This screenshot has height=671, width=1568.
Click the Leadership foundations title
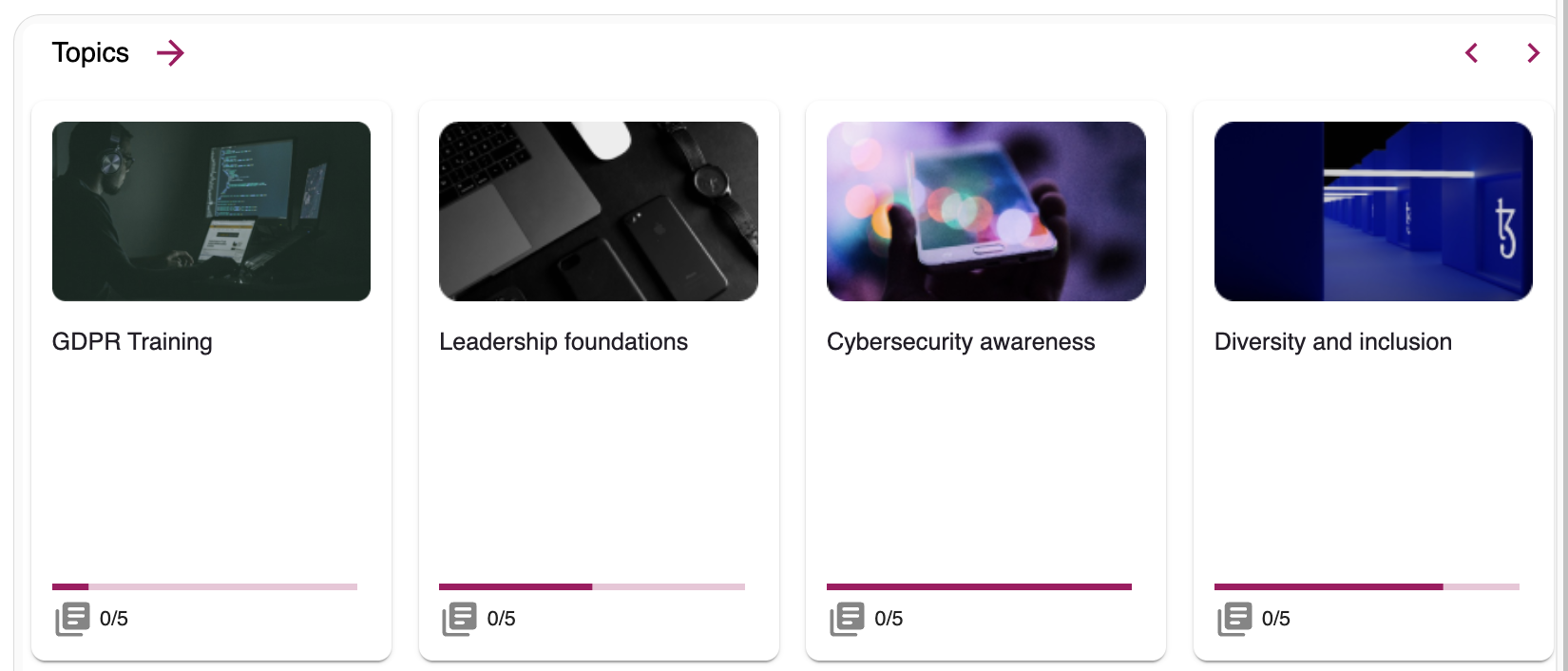[x=564, y=342]
